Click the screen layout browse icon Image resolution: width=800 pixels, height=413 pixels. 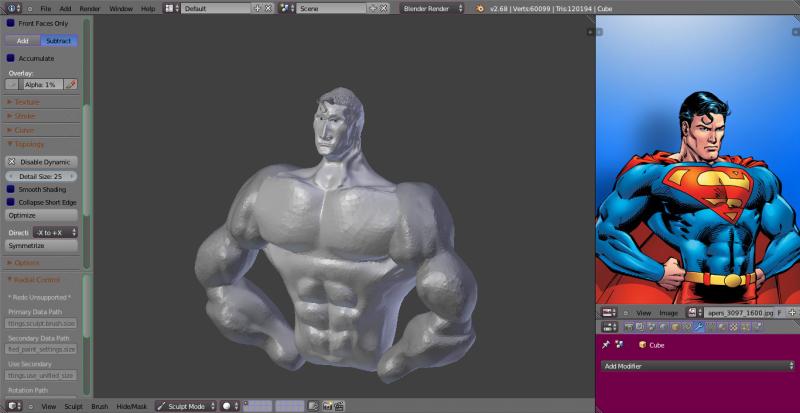173,8
